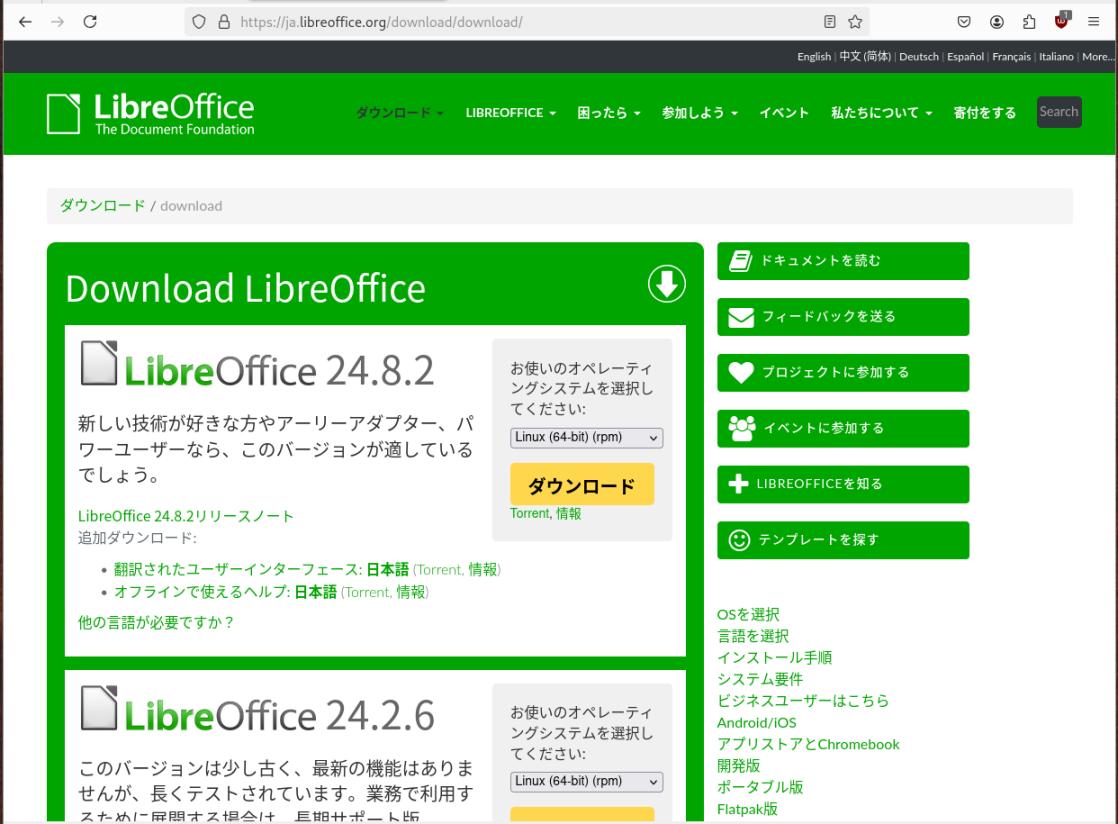Click the LIBREOFFICEを知る button
This screenshot has height=824, width=1118.
click(843, 484)
